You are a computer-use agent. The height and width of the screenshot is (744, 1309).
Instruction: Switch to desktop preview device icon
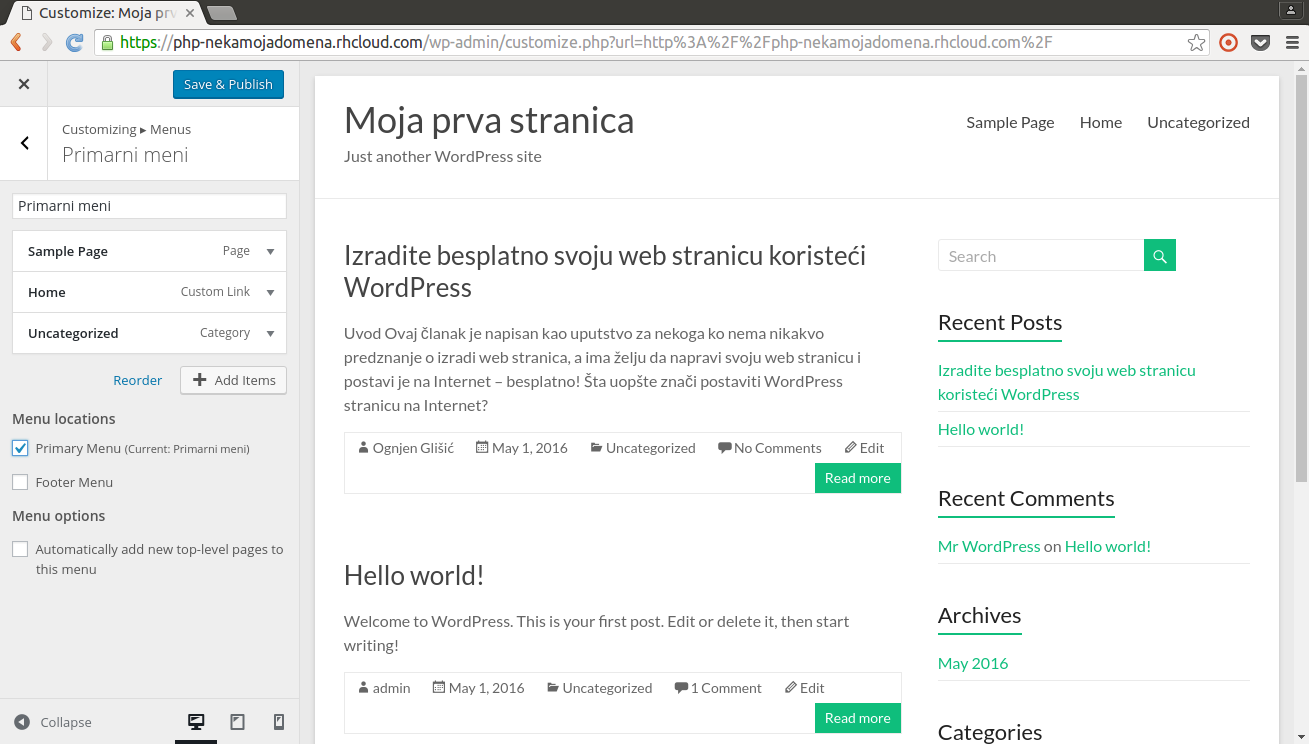point(196,722)
